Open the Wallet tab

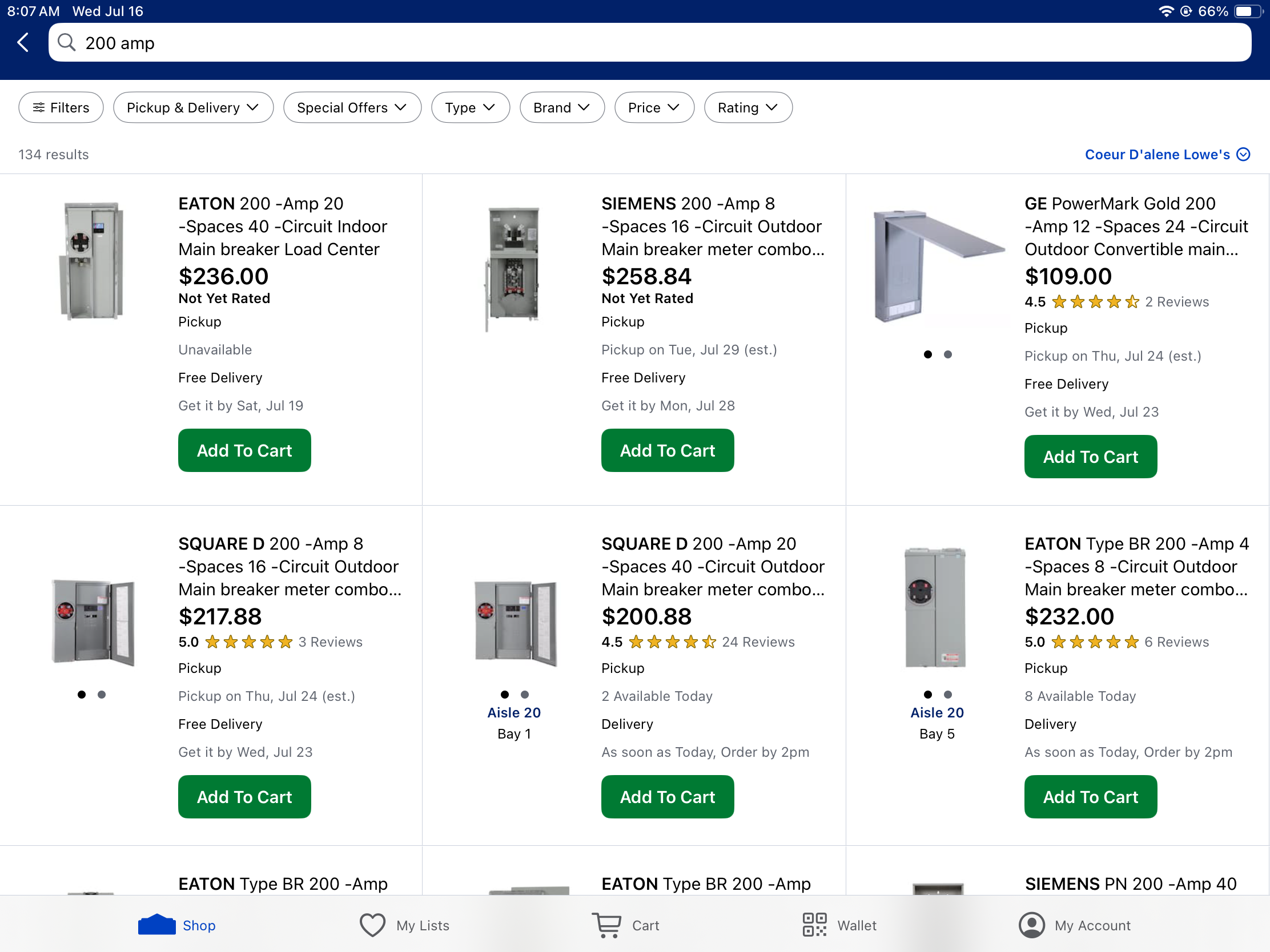point(839,925)
